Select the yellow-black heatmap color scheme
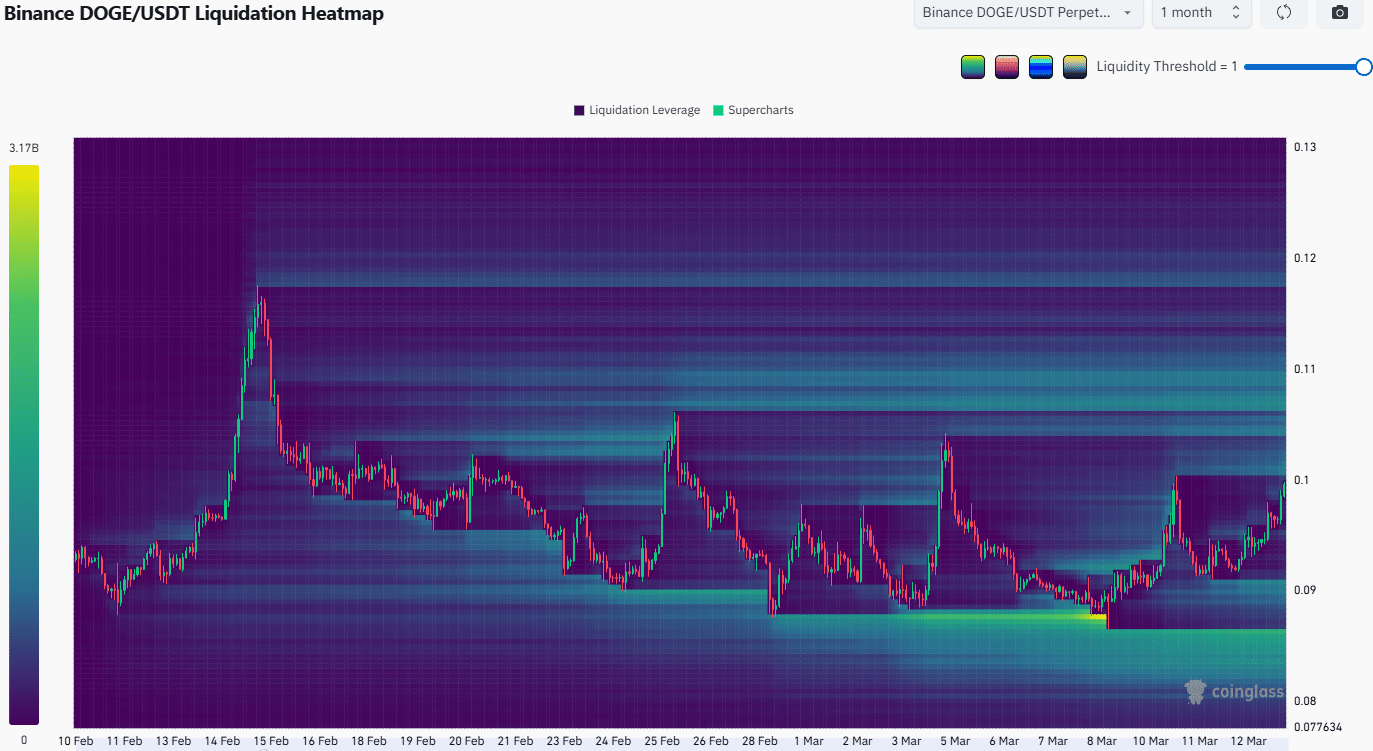Viewport: 1373px width, 751px height. pos(1074,66)
